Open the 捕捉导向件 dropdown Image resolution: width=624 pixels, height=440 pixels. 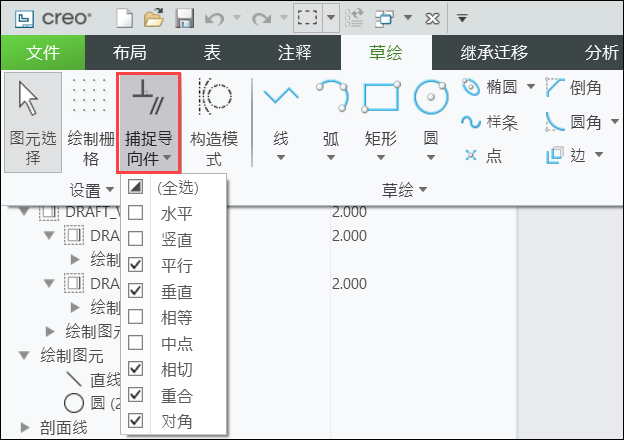tap(148, 120)
